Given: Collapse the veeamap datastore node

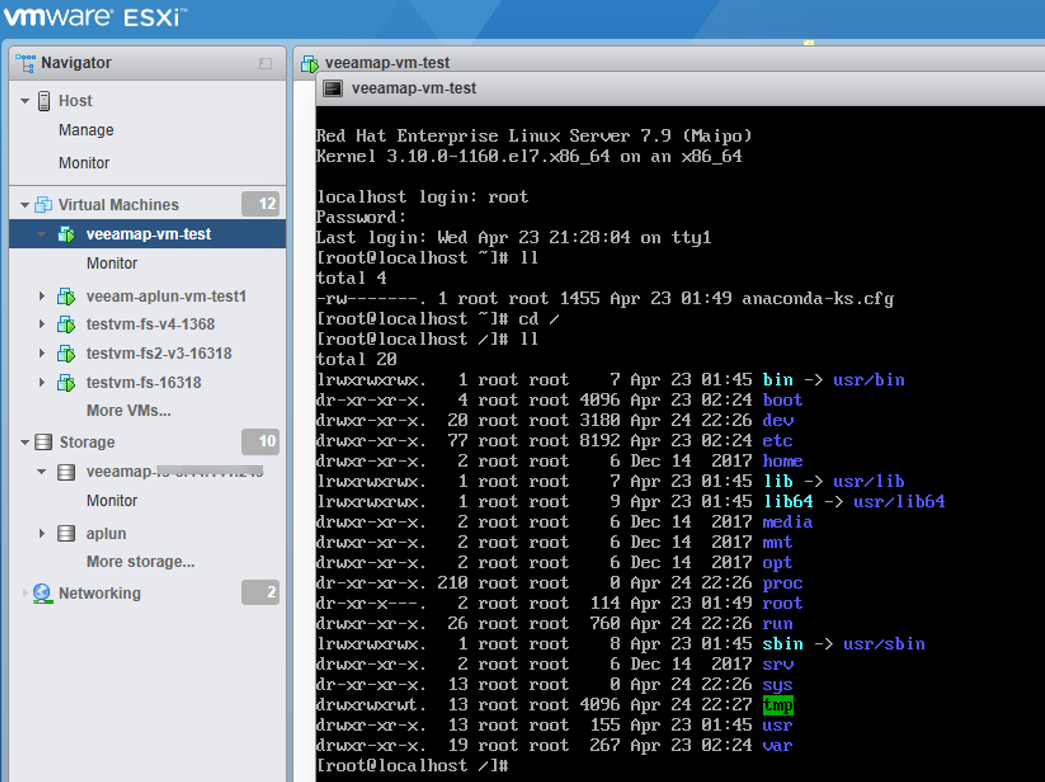Looking at the screenshot, I should coord(41,472).
